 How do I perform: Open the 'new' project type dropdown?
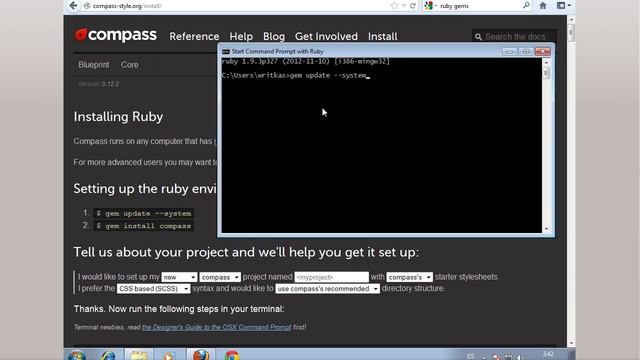(179, 277)
